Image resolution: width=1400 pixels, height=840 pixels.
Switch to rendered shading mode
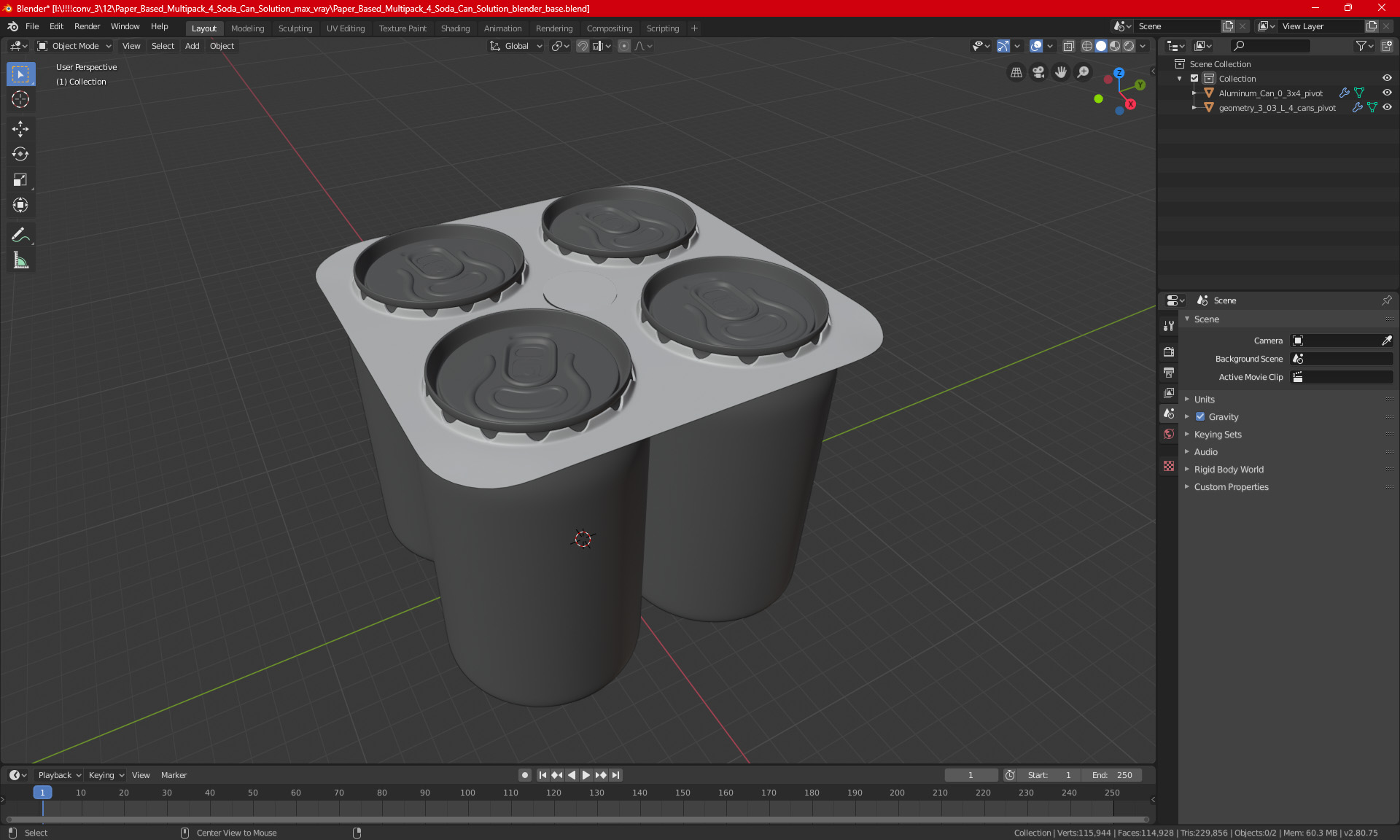pos(1129,46)
